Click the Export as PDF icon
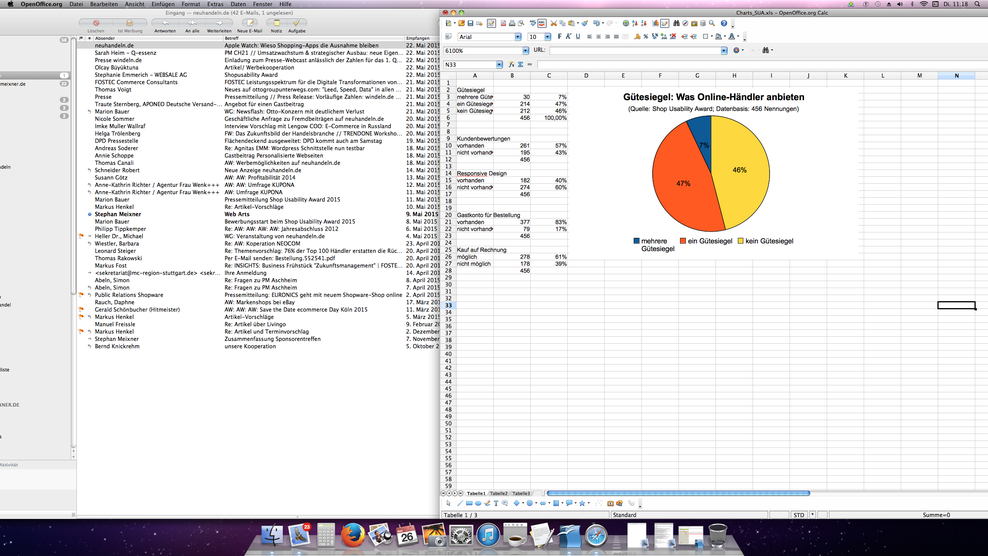988x556 pixels. coord(503,23)
